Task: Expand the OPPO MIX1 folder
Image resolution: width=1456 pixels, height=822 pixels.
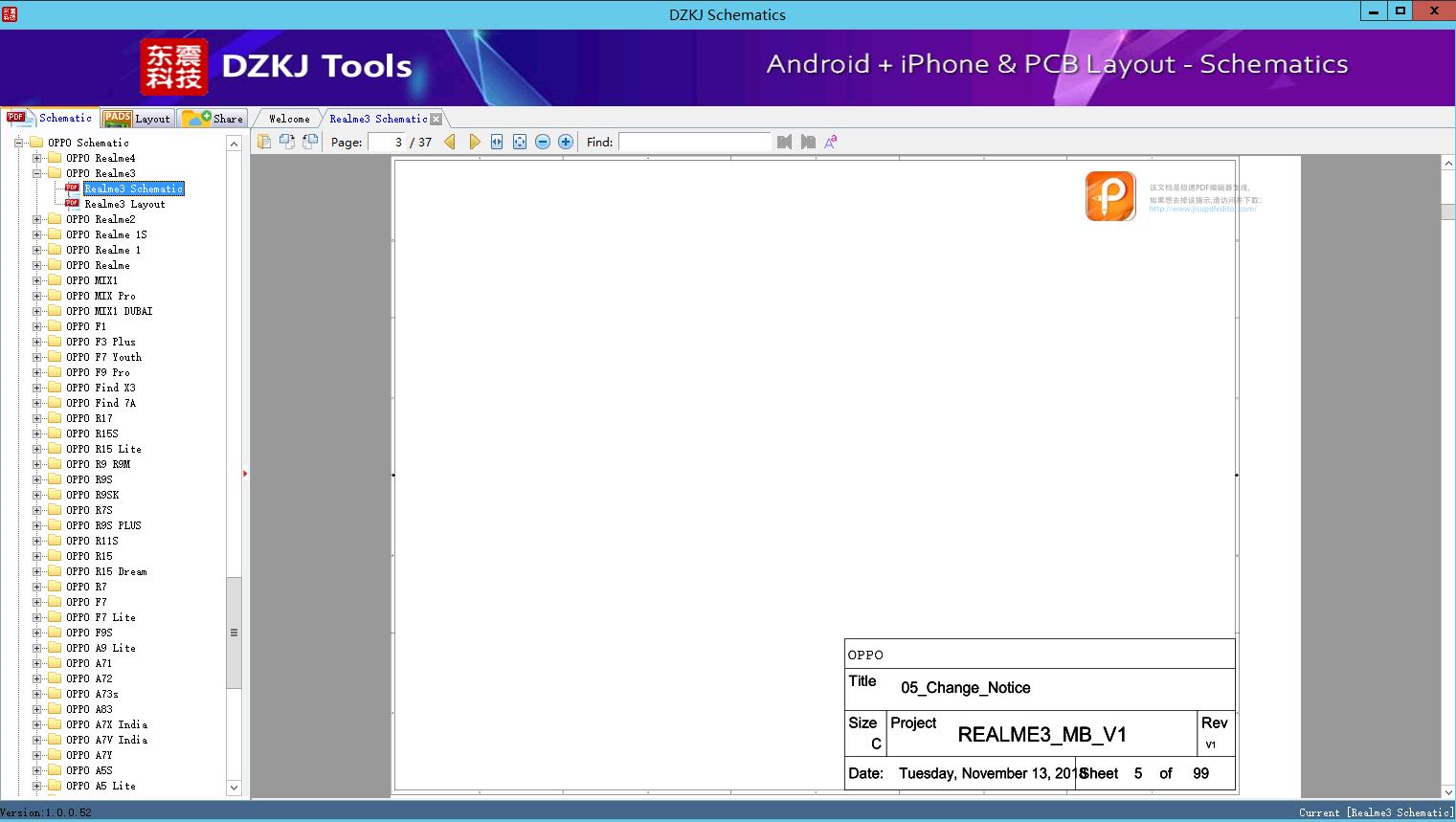Action: point(36,280)
